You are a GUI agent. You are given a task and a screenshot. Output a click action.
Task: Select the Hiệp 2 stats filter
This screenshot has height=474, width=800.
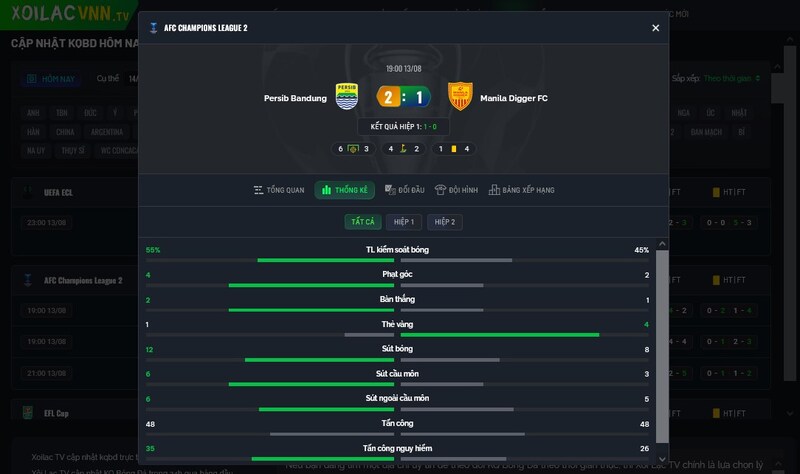click(444, 221)
